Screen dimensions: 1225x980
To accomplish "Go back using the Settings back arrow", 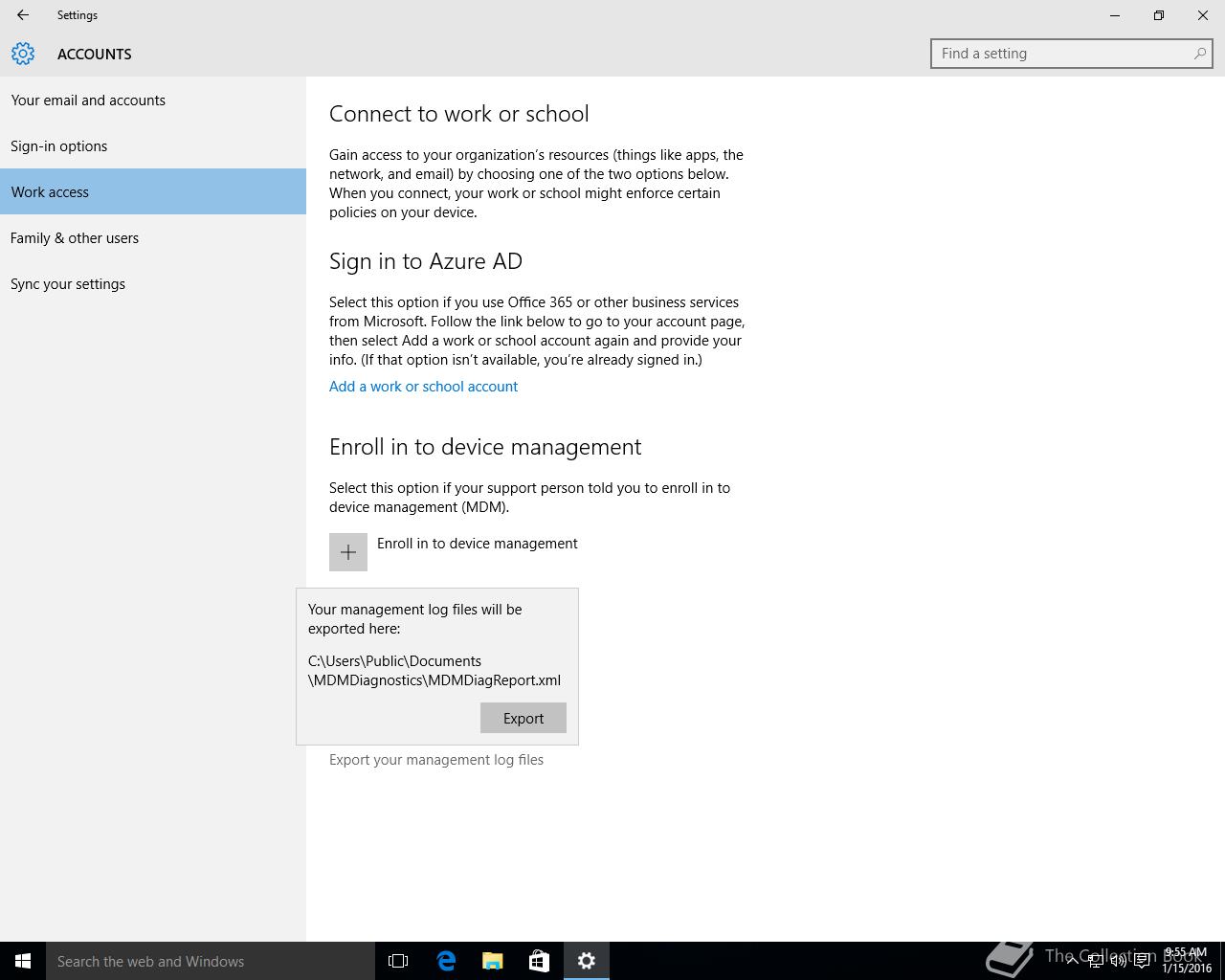I will (23, 15).
